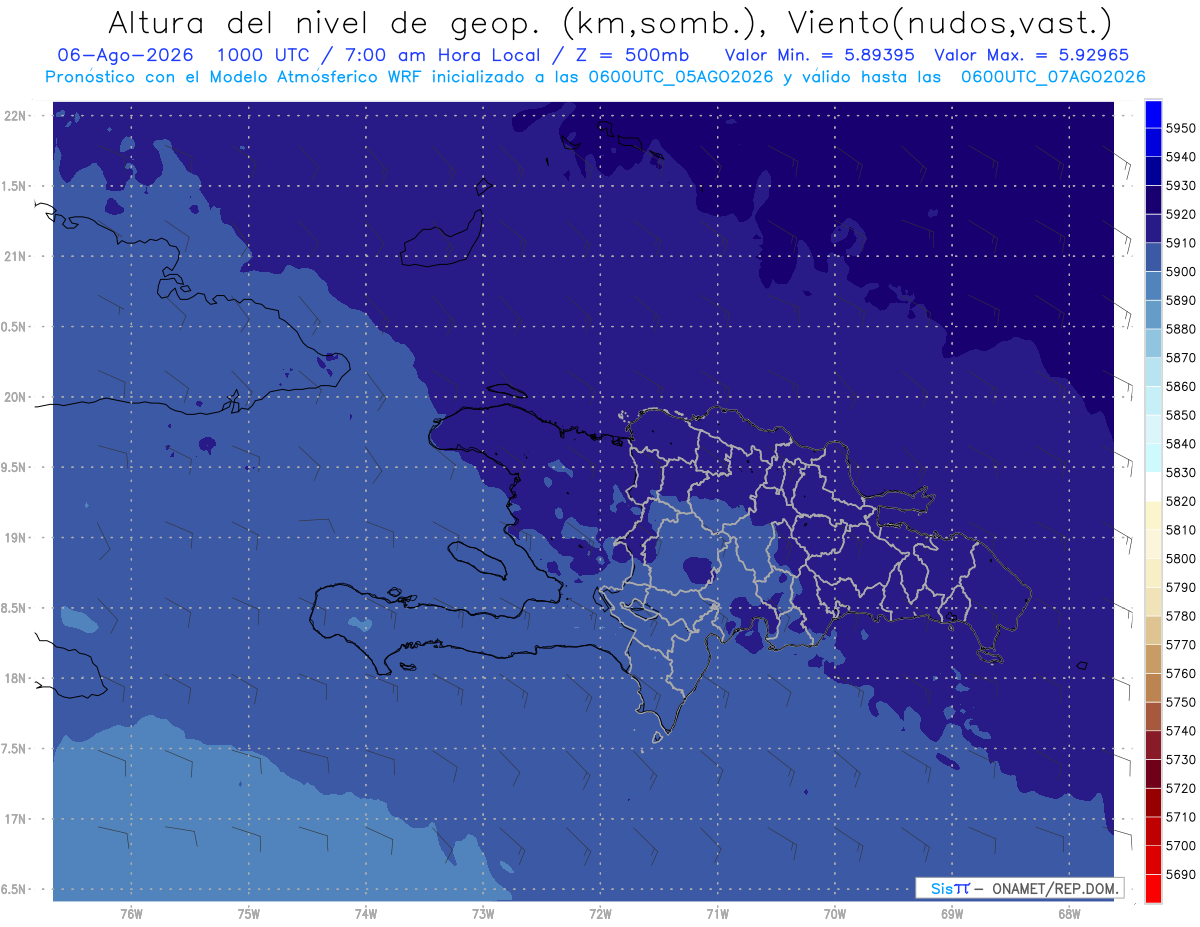Click the longitude label '76W'

(x=131, y=914)
